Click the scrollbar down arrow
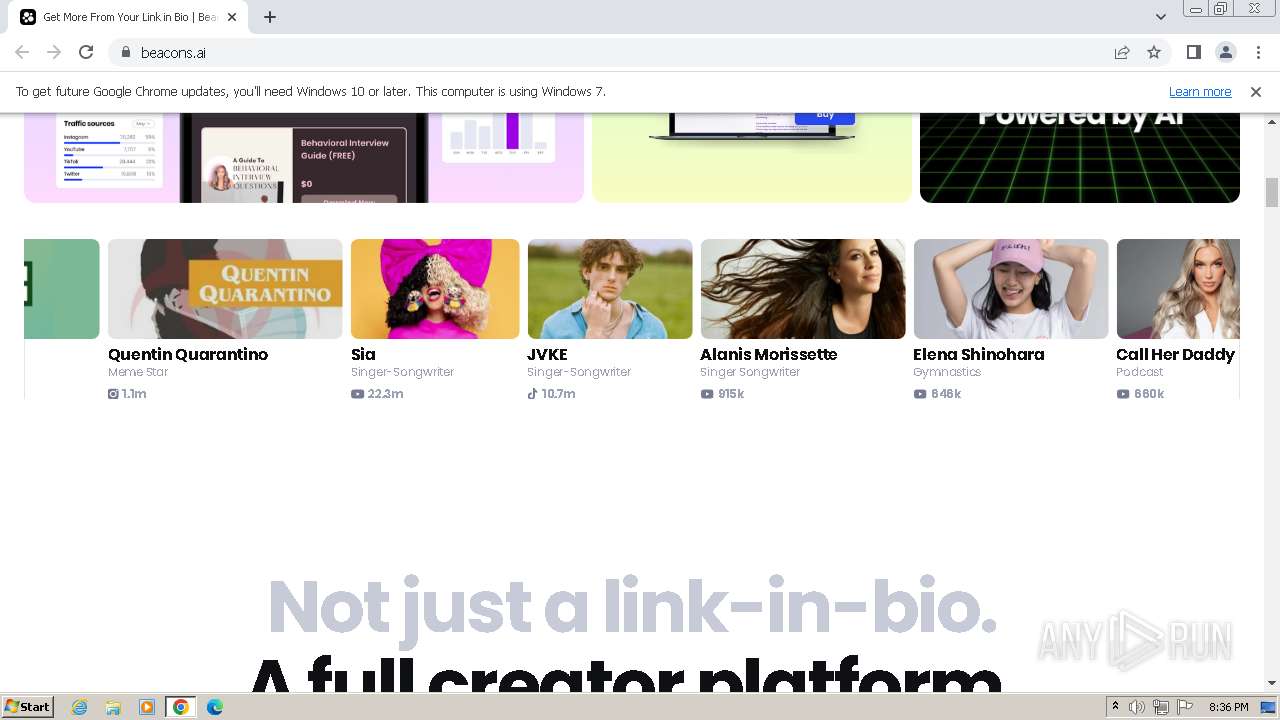1280x720 pixels. pos(1272,684)
